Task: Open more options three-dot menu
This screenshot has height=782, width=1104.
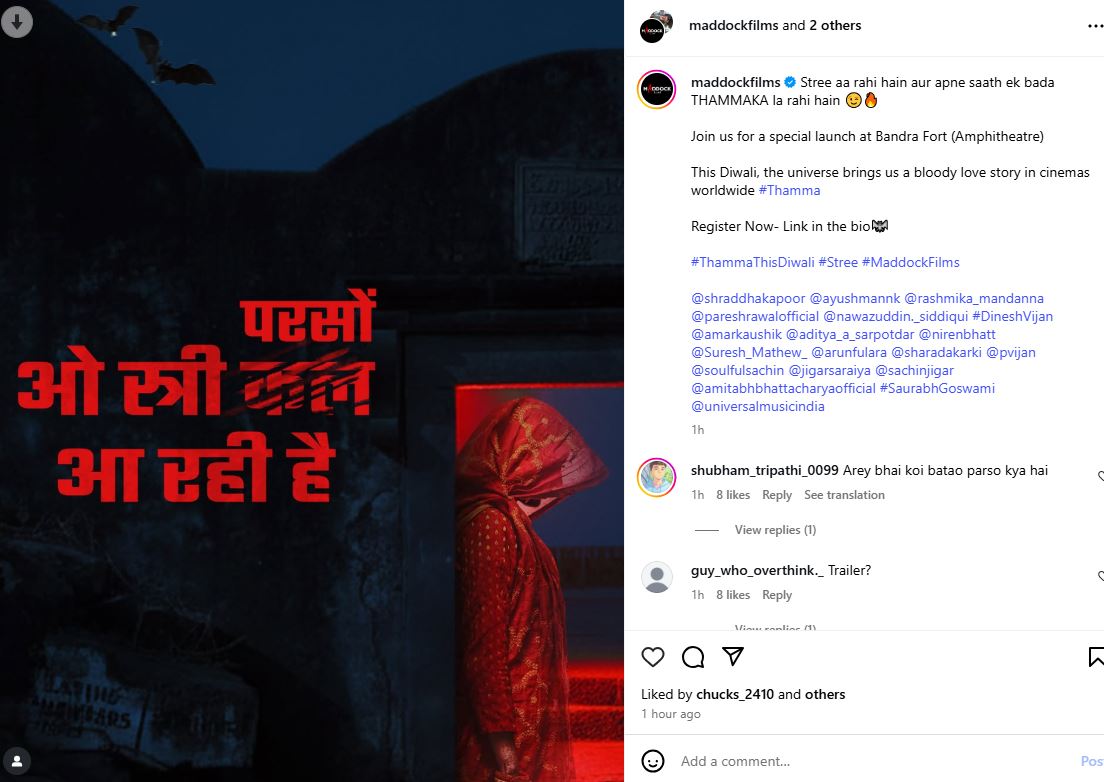Action: click(x=1096, y=26)
